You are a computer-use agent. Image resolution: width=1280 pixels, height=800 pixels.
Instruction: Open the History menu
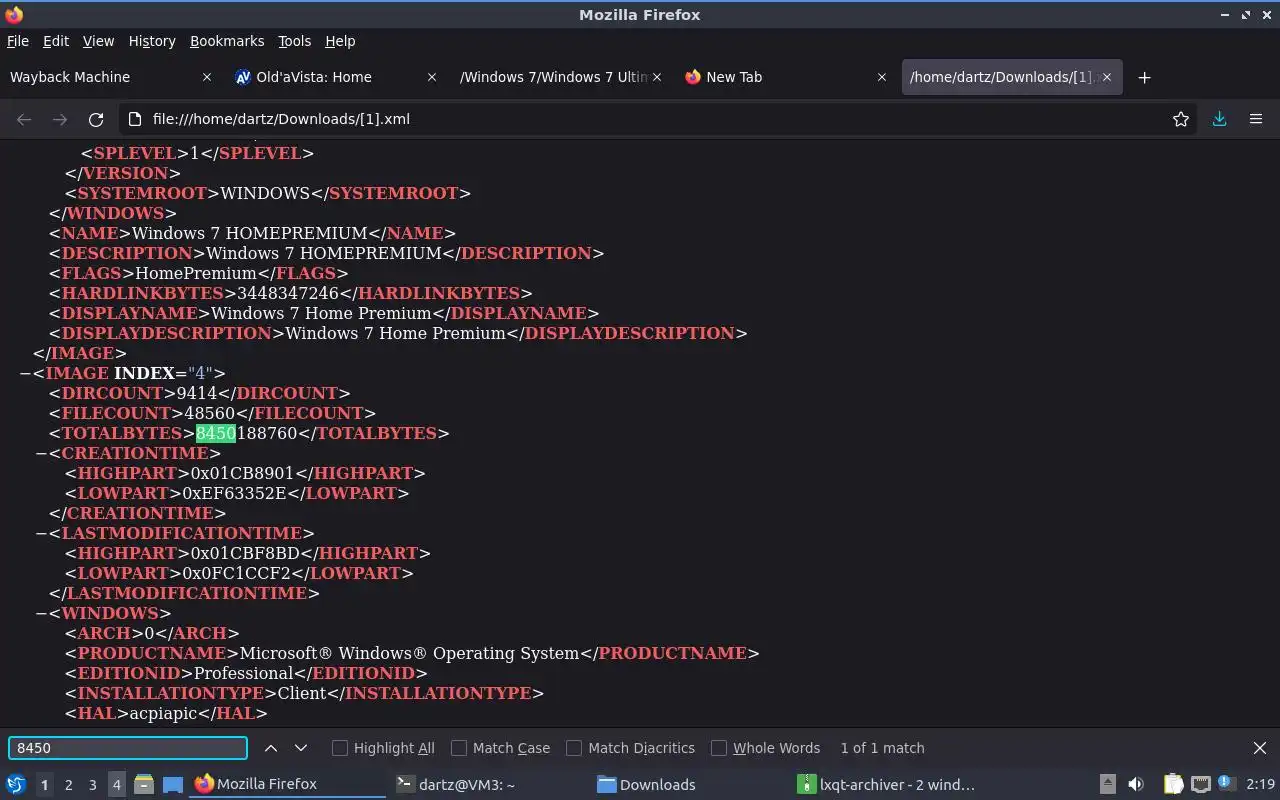click(152, 41)
